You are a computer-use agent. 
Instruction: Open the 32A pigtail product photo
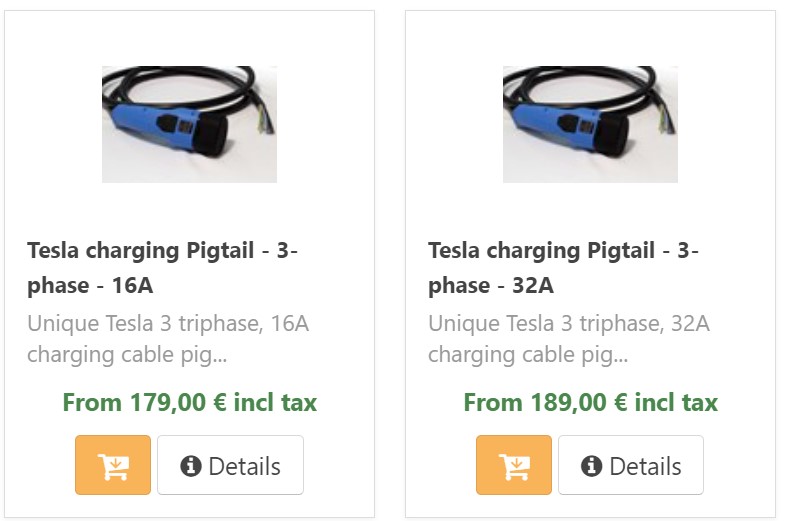[x=590, y=124]
